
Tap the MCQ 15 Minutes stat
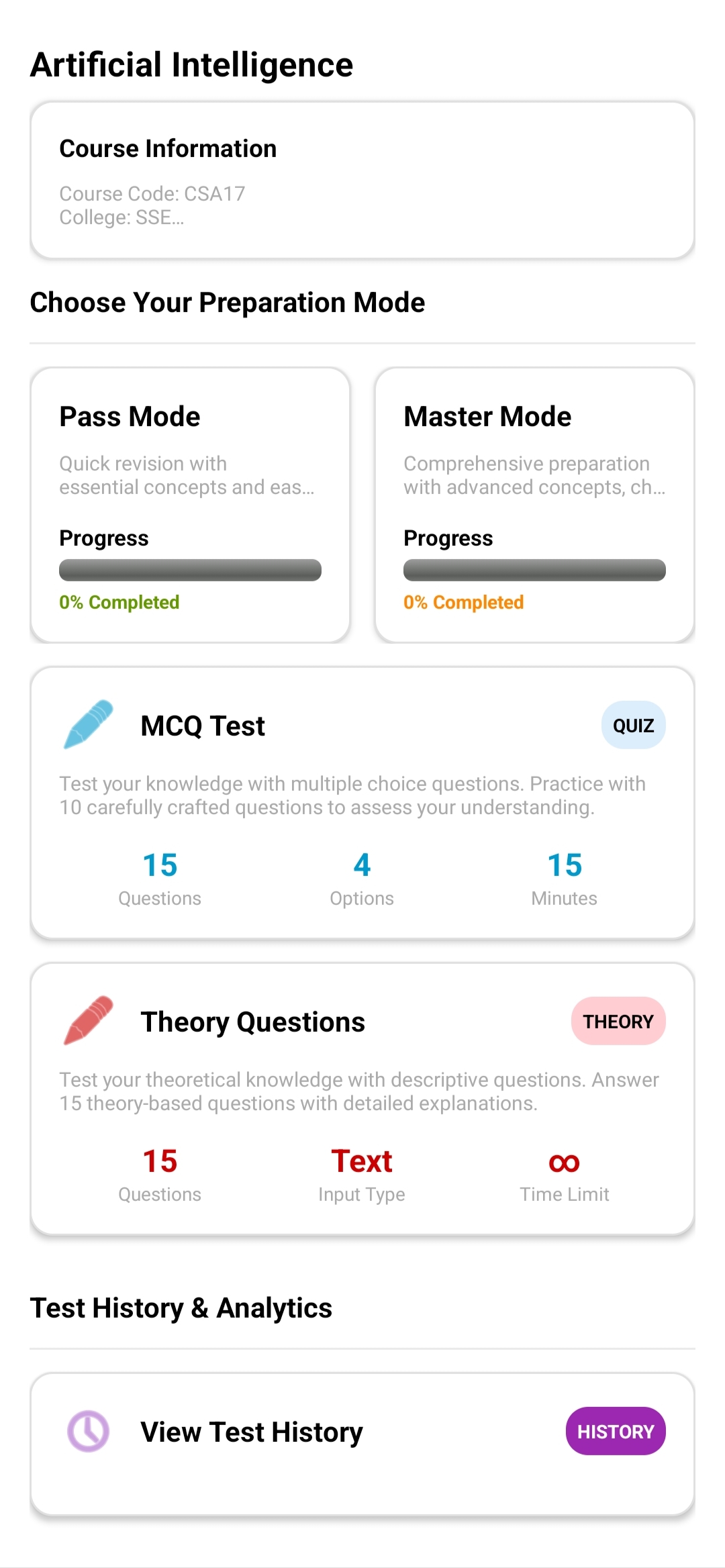(564, 878)
